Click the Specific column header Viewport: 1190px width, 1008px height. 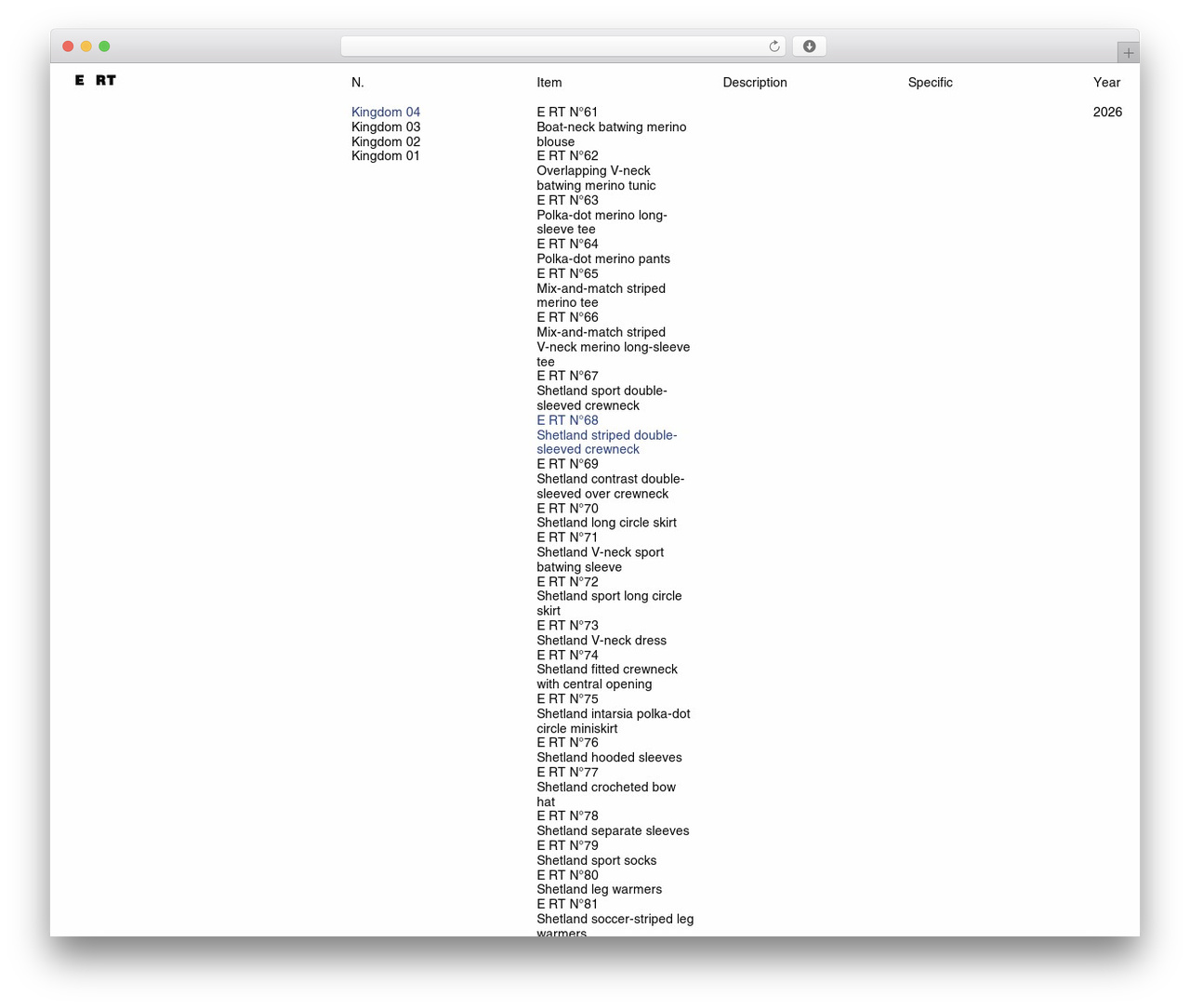(x=931, y=82)
